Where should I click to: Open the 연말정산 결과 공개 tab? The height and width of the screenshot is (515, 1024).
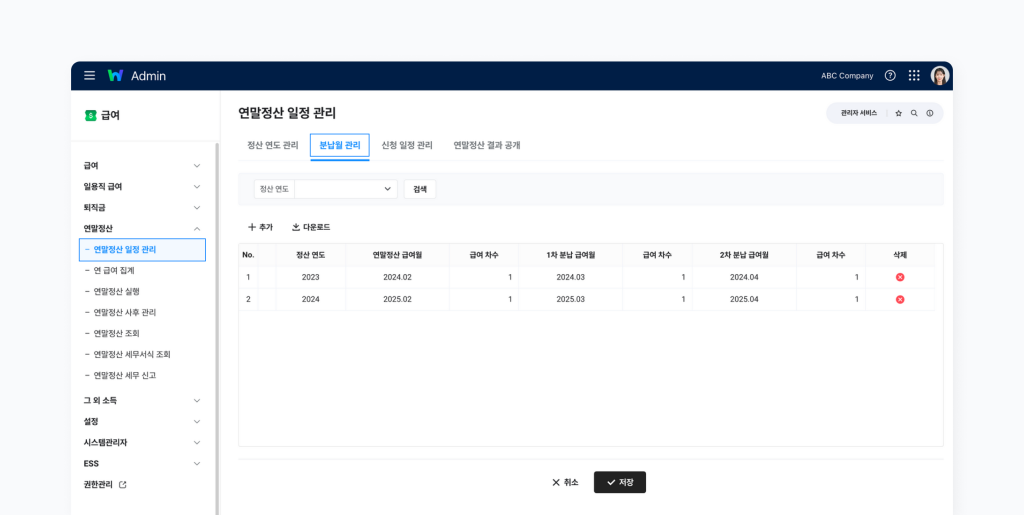click(x=487, y=146)
